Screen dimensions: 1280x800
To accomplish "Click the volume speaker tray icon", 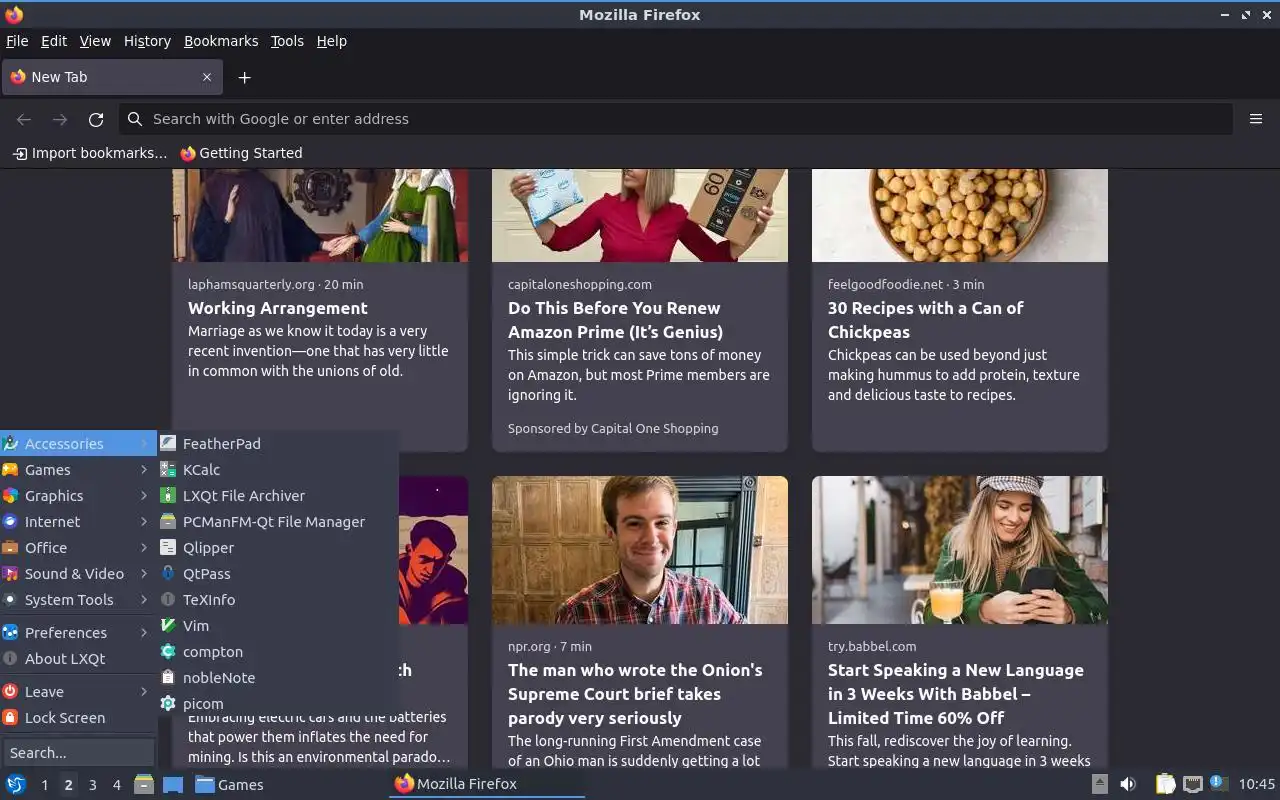I will coord(1127,784).
